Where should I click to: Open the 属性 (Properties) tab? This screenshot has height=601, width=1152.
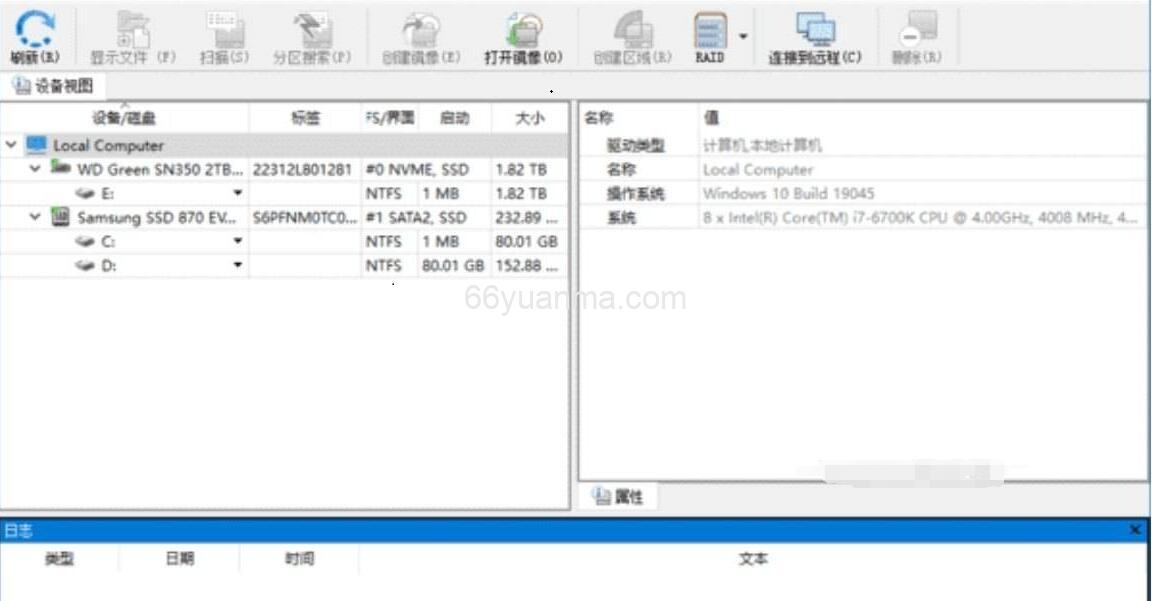pos(617,496)
